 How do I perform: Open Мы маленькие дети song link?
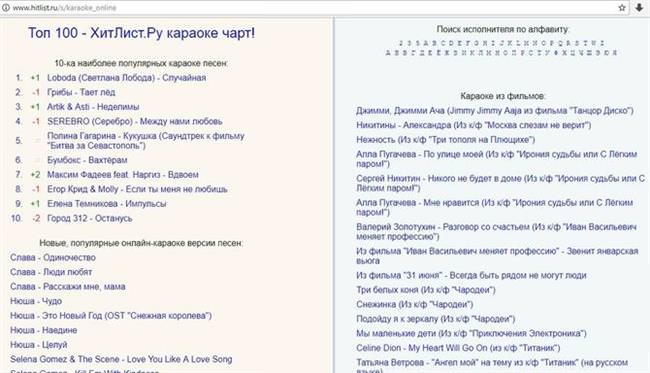pos(471,334)
